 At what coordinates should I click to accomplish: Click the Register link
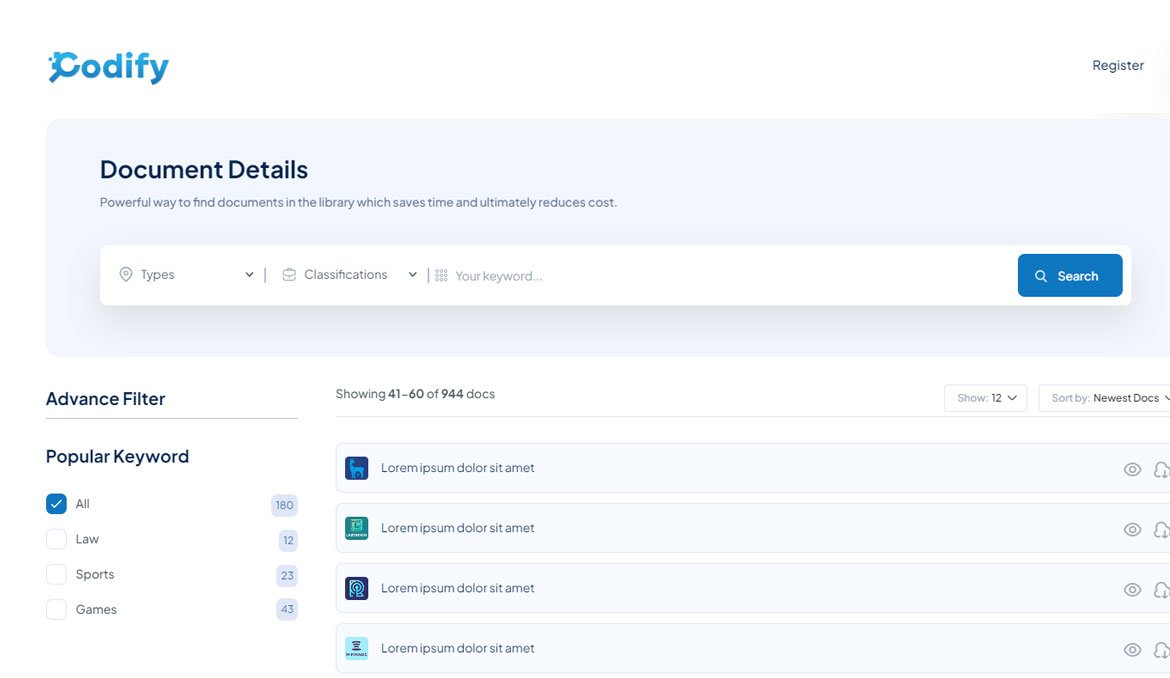click(x=1118, y=66)
